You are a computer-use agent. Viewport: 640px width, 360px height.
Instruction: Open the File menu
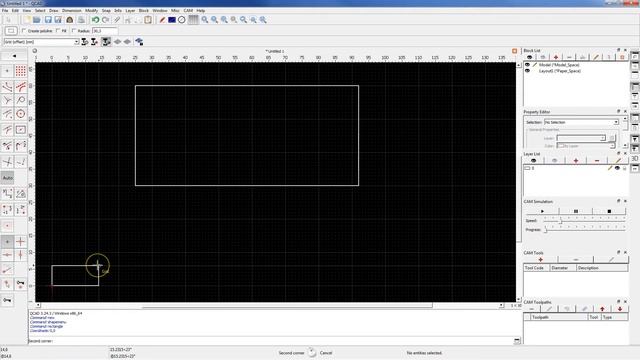(5, 11)
